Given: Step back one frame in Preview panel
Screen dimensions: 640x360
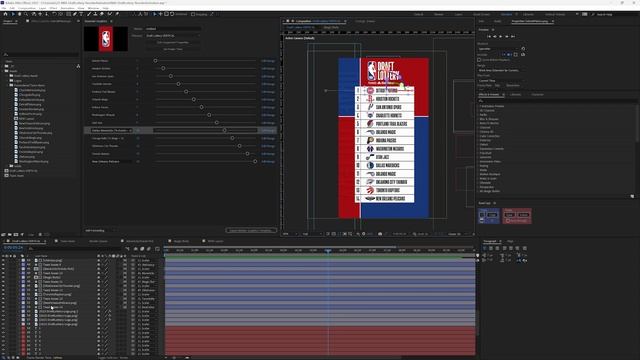Looking at the screenshot, I should 495,36.
